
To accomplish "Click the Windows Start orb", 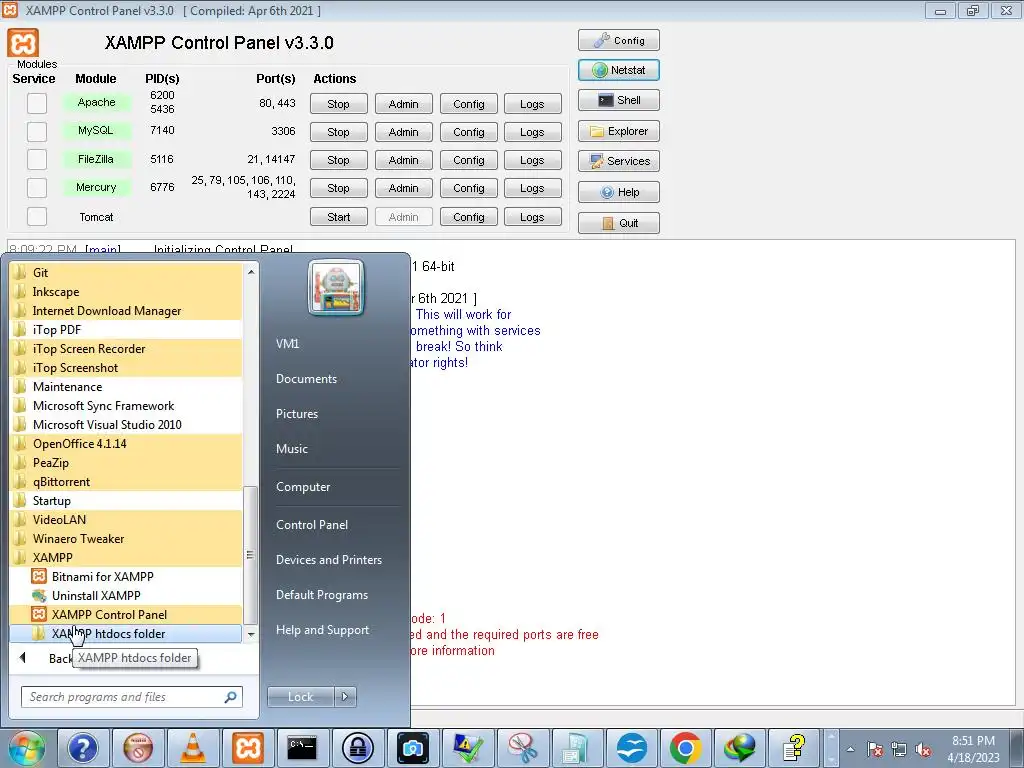I will [x=26, y=748].
